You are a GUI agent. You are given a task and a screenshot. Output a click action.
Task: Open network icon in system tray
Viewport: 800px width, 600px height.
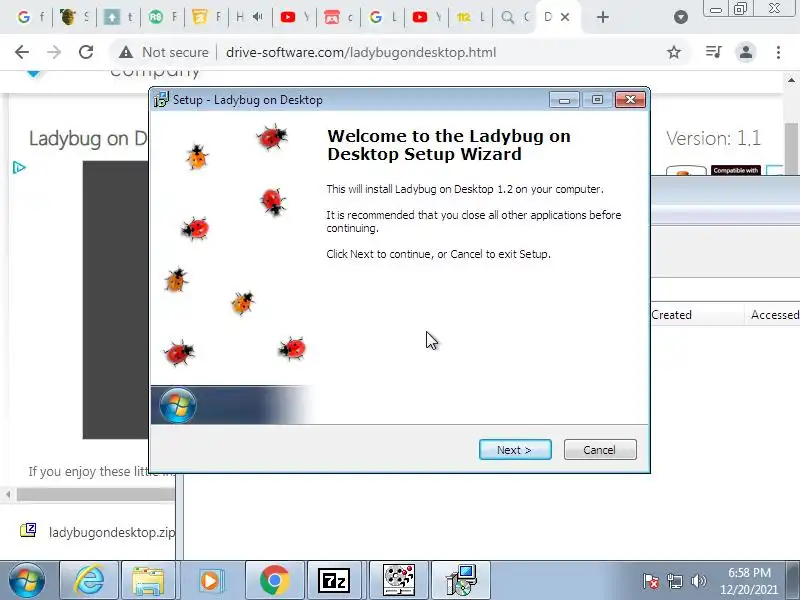pos(674,581)
